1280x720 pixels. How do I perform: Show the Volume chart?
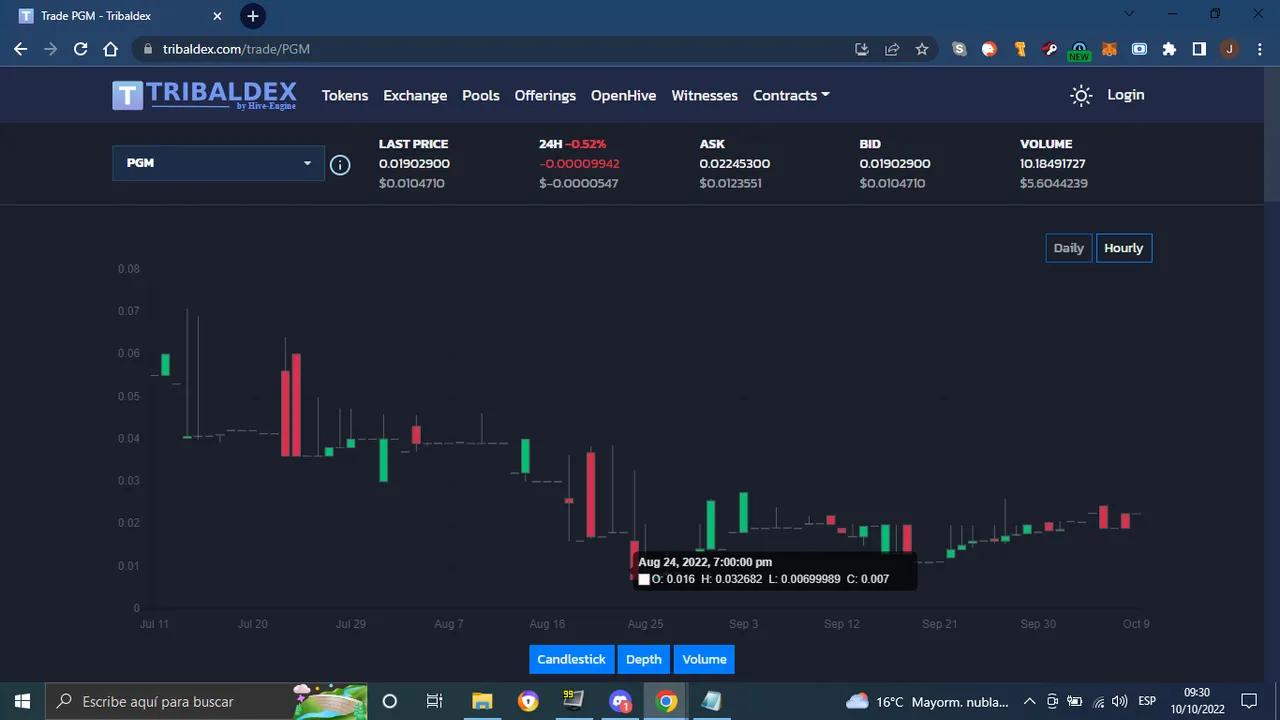[704, 659]
